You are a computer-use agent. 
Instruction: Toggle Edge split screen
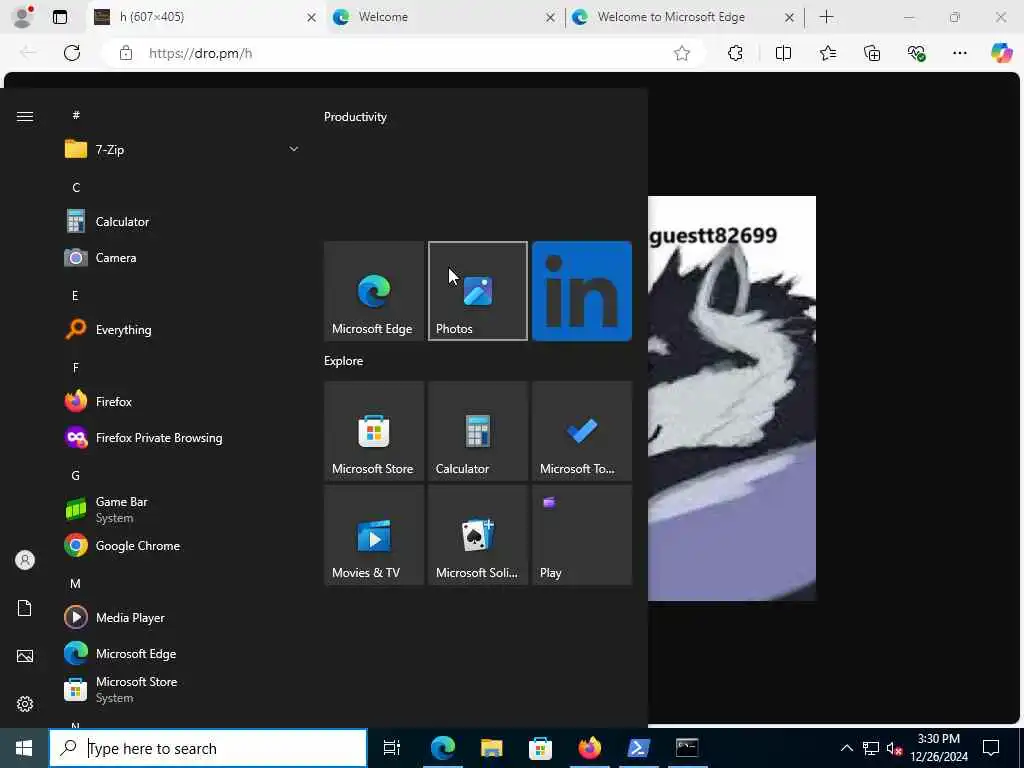pyautogui.click(x=783, y=53)
